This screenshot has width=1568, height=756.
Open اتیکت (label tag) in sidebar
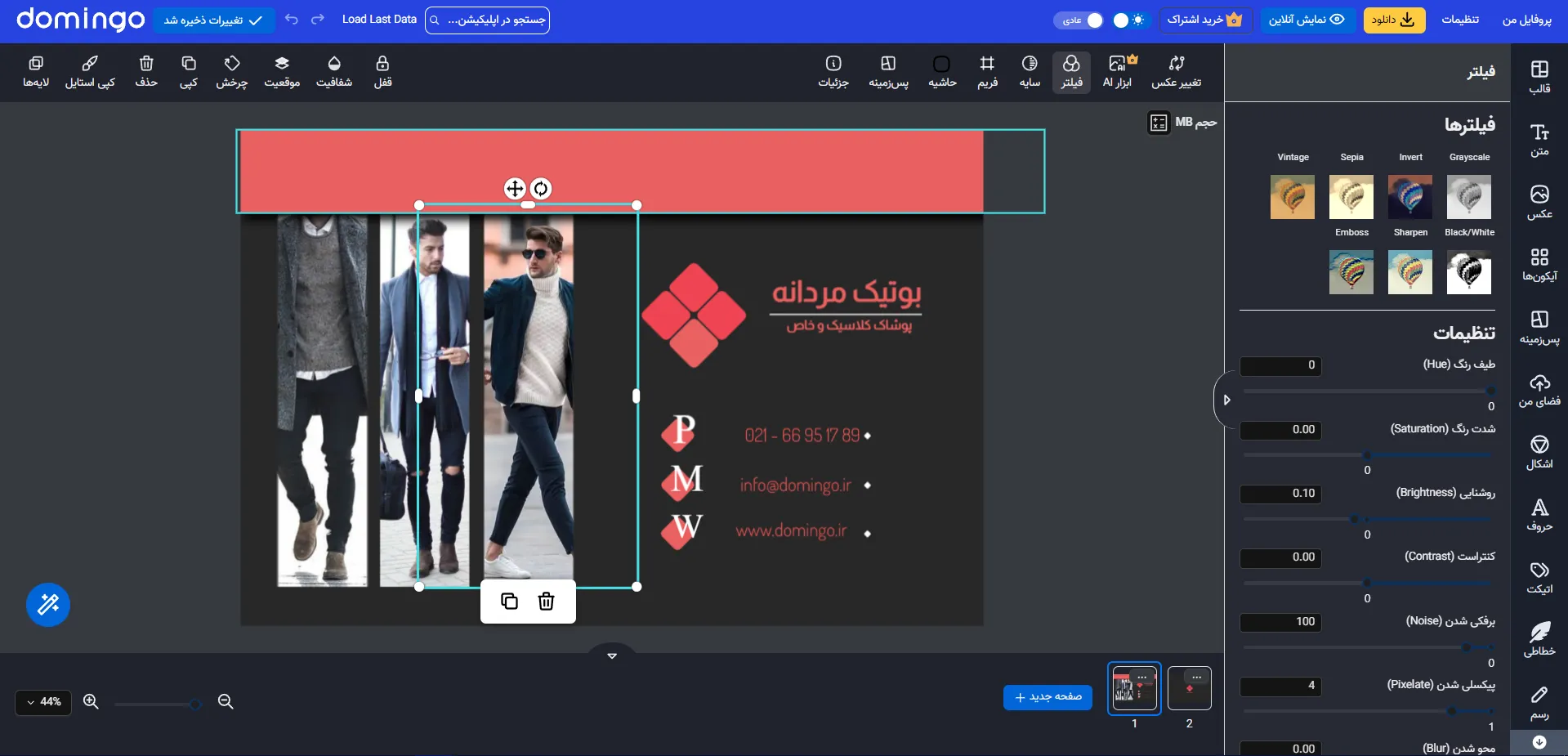coord(1539,577)
